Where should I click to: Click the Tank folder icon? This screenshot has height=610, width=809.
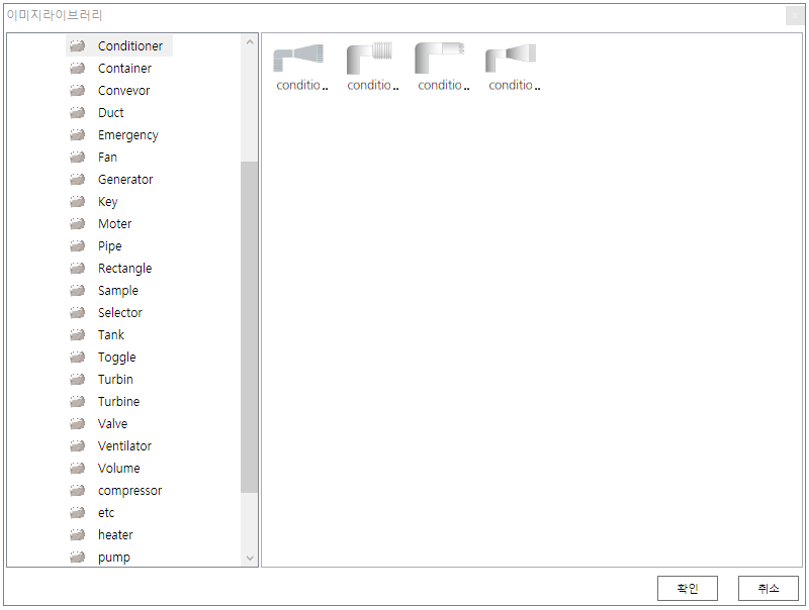[77, 334]
